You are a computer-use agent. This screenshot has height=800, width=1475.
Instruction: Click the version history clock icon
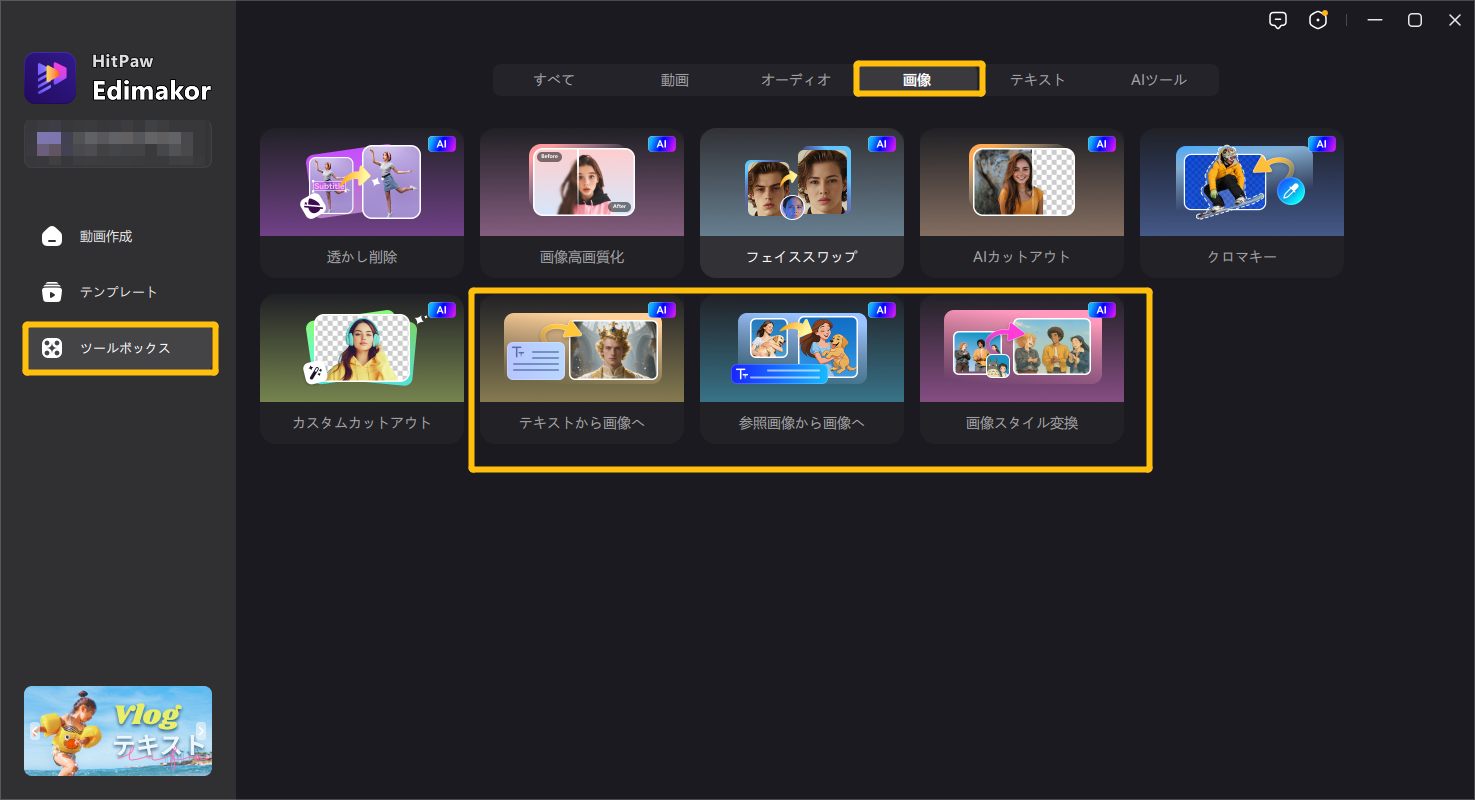[x=1317, y=19]
